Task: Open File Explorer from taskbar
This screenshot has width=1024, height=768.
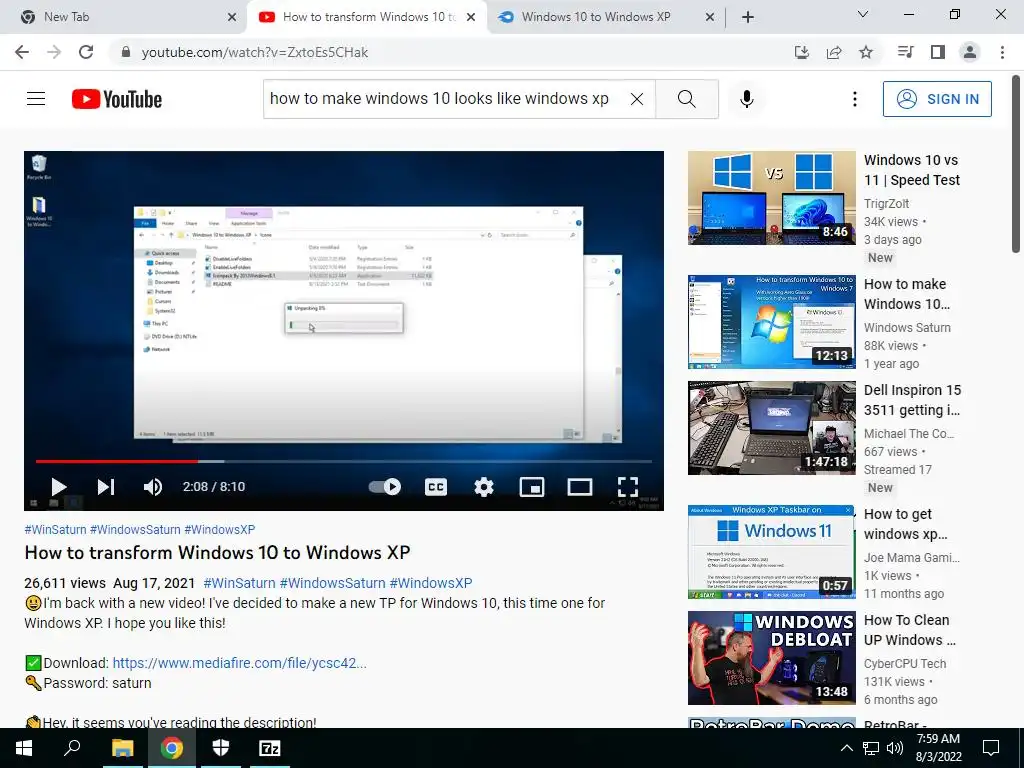Action: tap(122, 748)
